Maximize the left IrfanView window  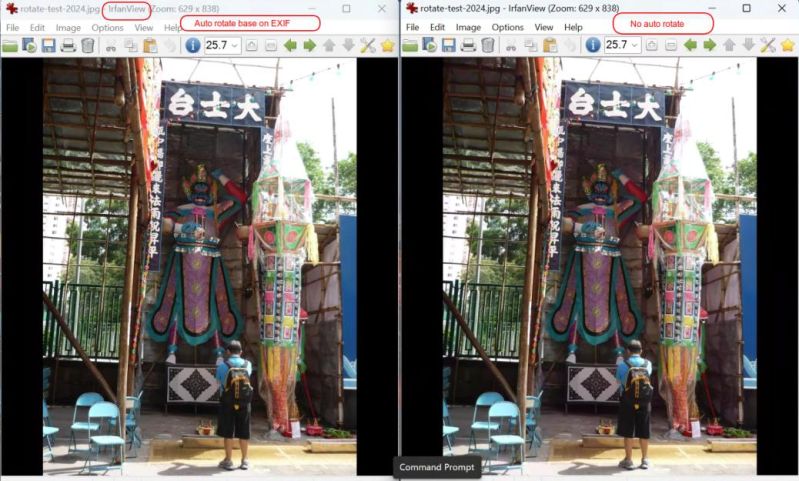tap(347, 9)
